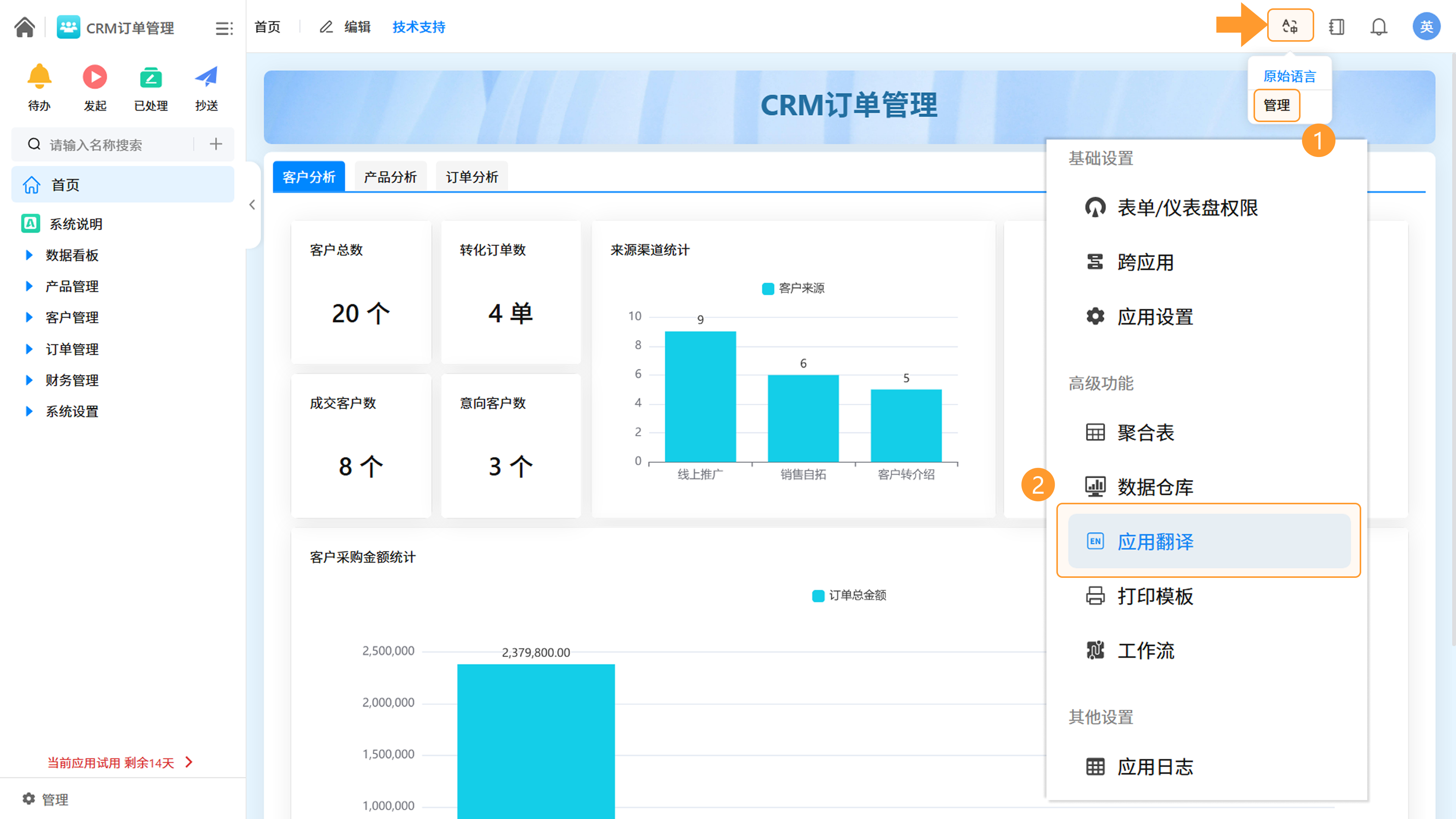
Task: Open 待办 bell icon
Action: pos(39,77)
